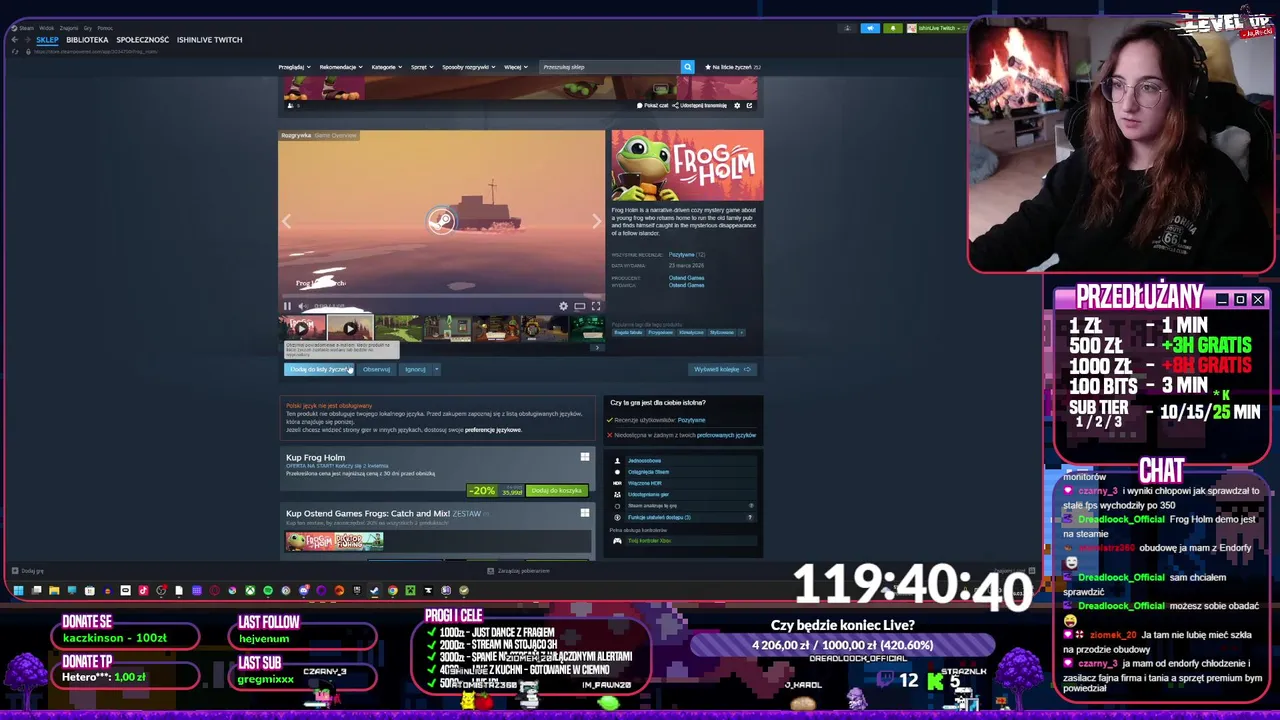Open ISHINLIVE TWITCH profile tab

[209, 40]
